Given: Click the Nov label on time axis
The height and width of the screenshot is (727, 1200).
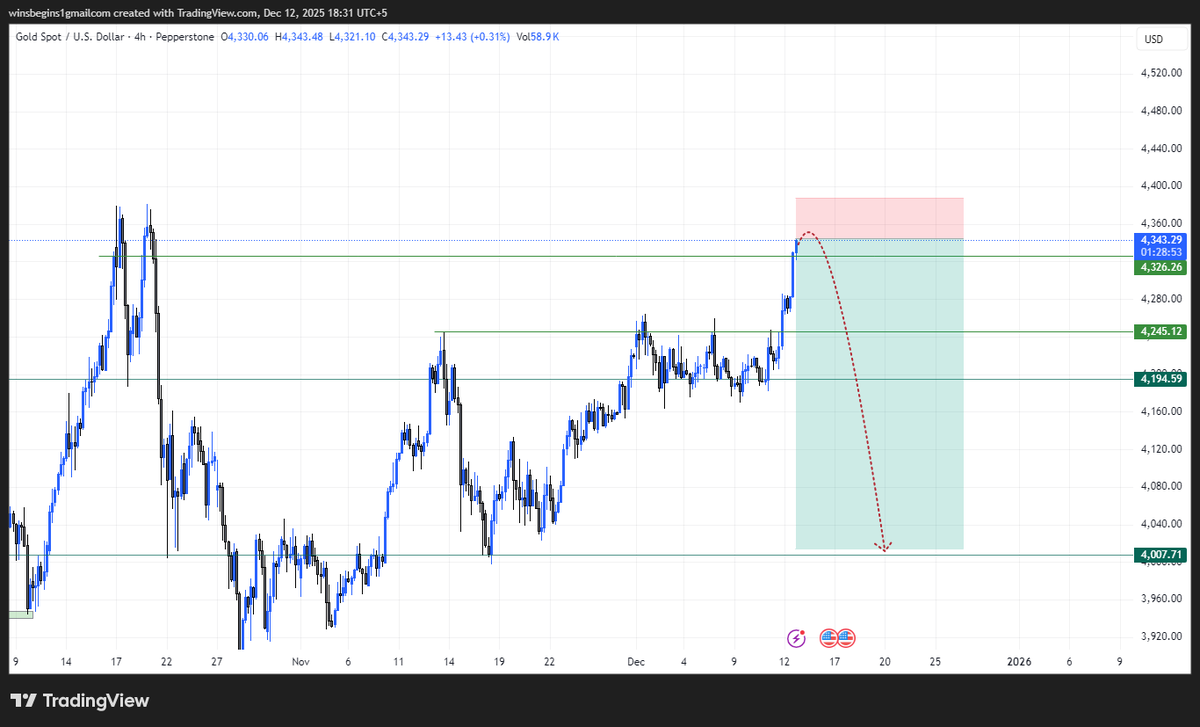Looking at the screenshot, I should (301, 662).
